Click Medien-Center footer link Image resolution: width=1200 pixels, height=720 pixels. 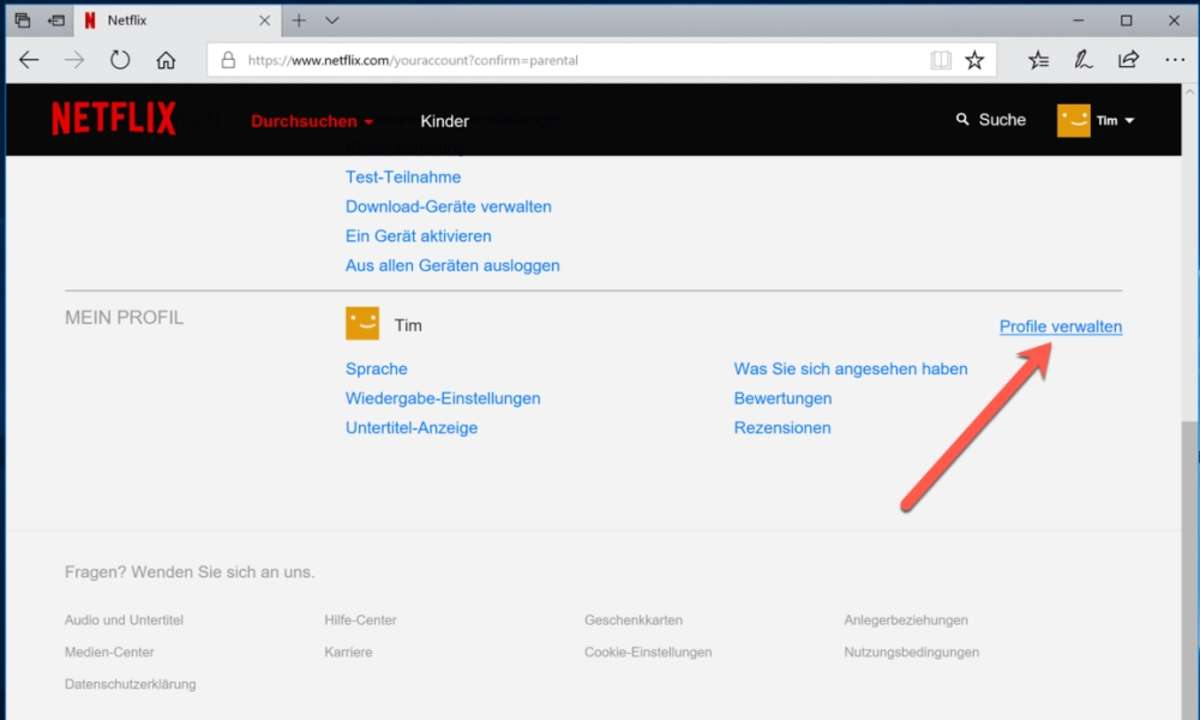coord(109,652)
